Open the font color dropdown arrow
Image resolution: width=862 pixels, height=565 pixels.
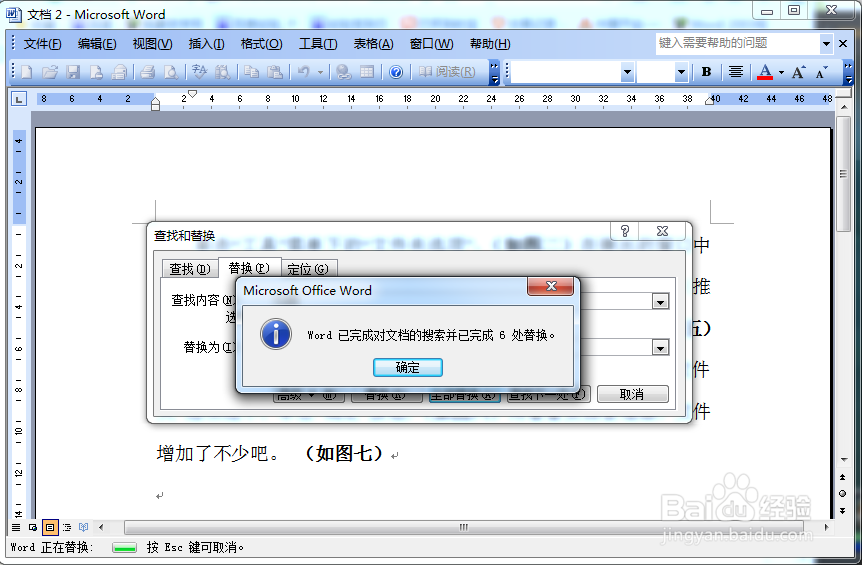pyautogui.click(x=781, y=73)
